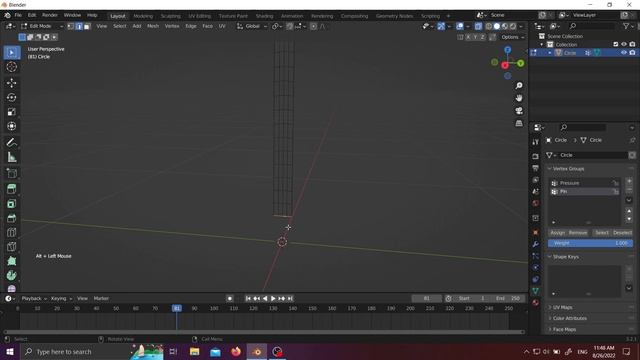Open the Vertex menu

point(172,26)
